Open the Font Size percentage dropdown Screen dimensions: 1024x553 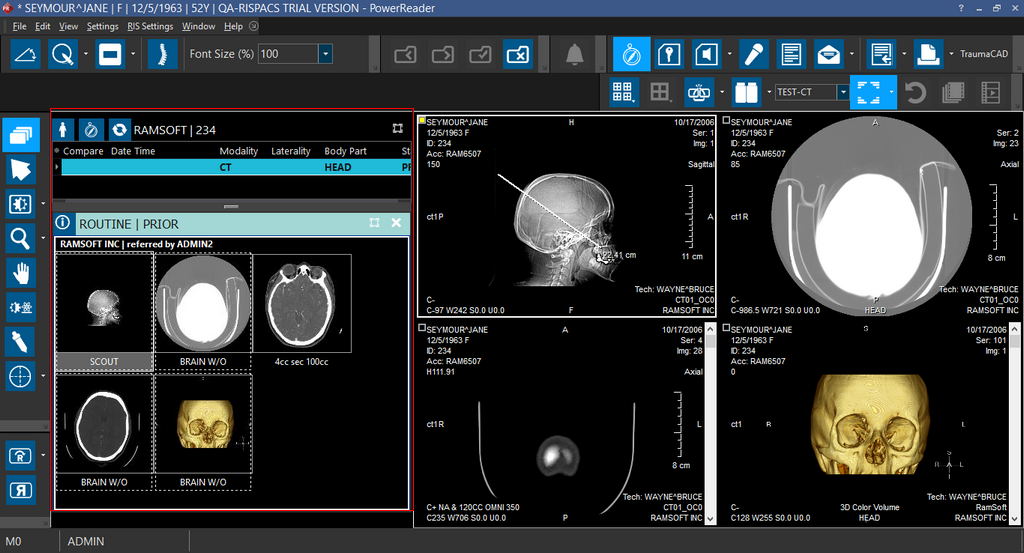(325, 54)
